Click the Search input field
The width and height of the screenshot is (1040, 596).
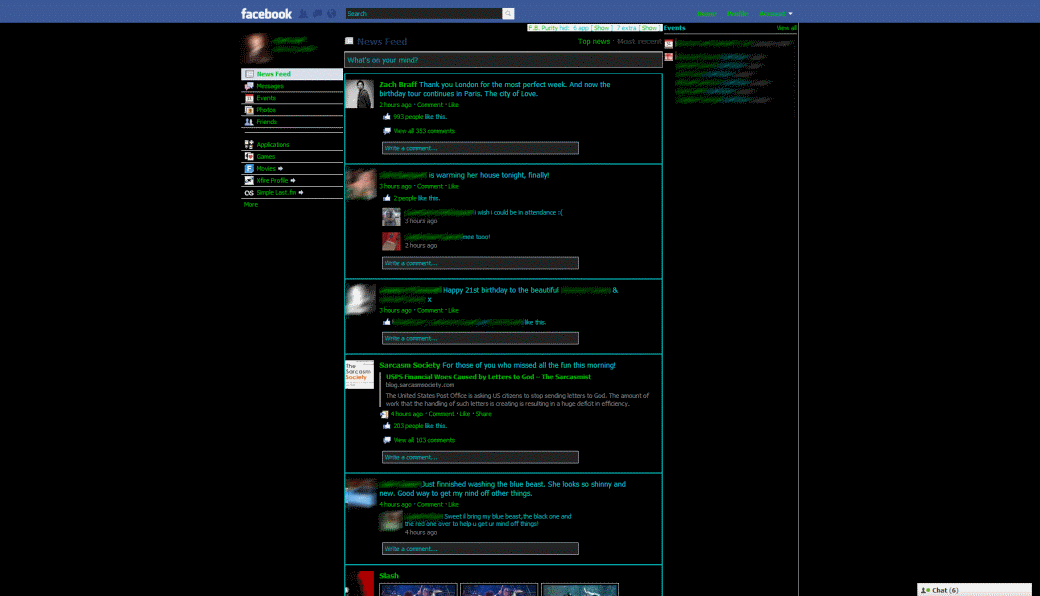point(424,13)
